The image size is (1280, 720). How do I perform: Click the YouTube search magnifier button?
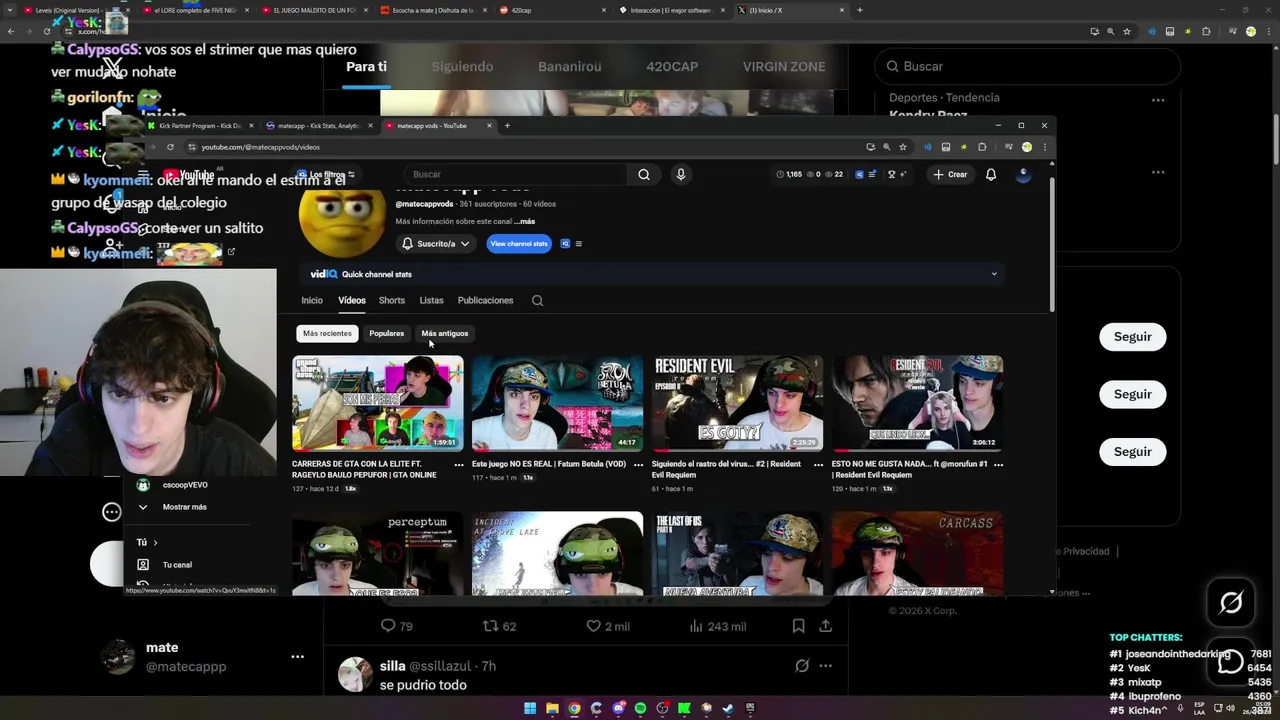[x=644, y=174]
